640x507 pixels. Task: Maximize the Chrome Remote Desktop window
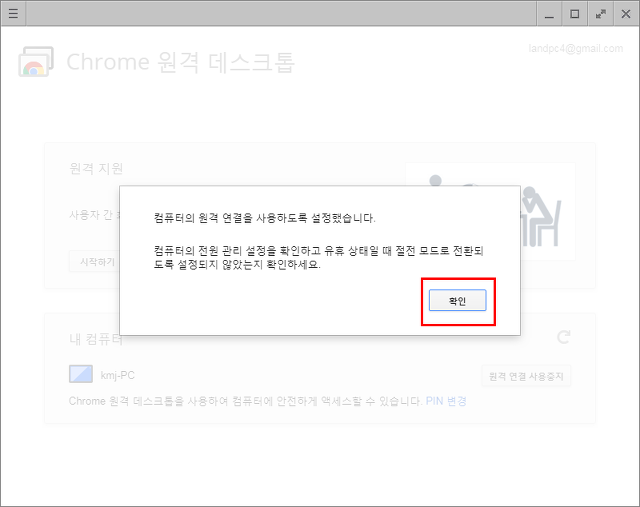(x=575, y=14)
